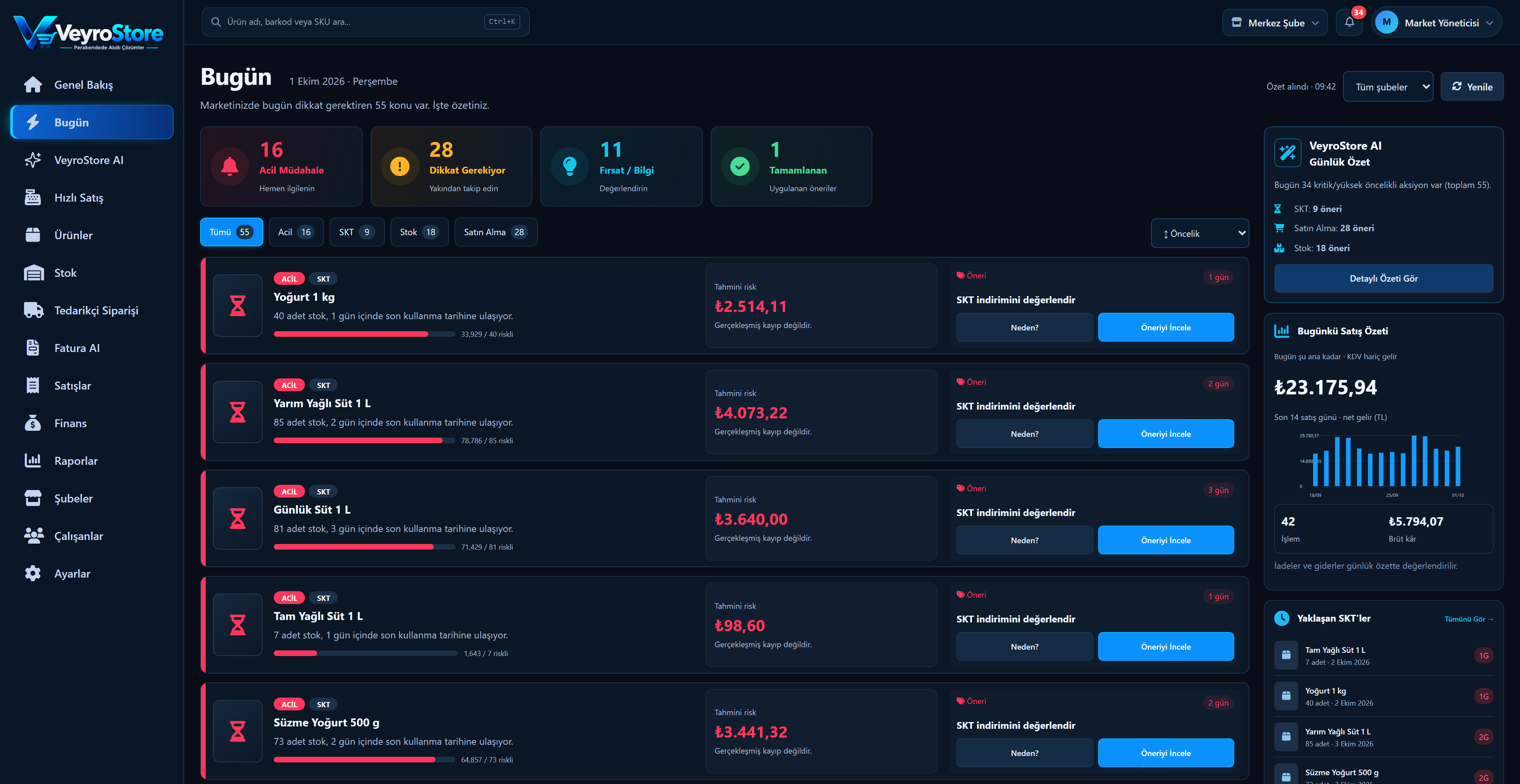
Task: Click Tedarikçi Siparişi truck icon
Action: [34, 310]
